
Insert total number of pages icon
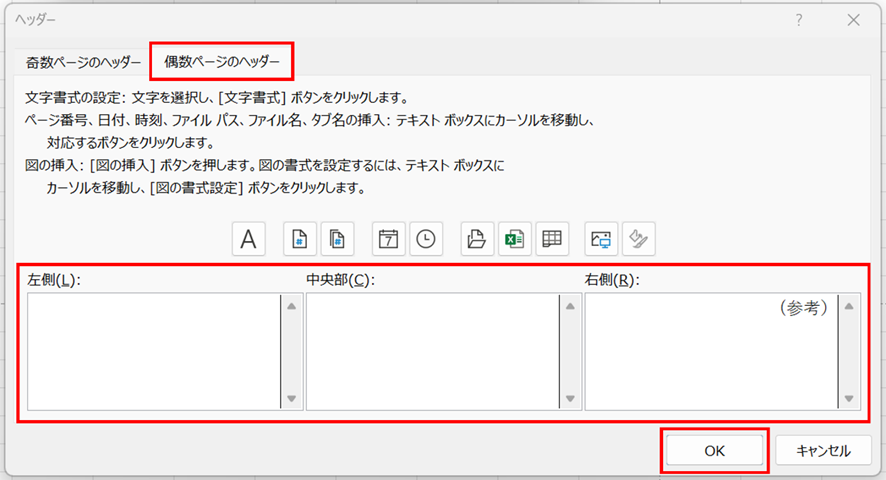338,239
